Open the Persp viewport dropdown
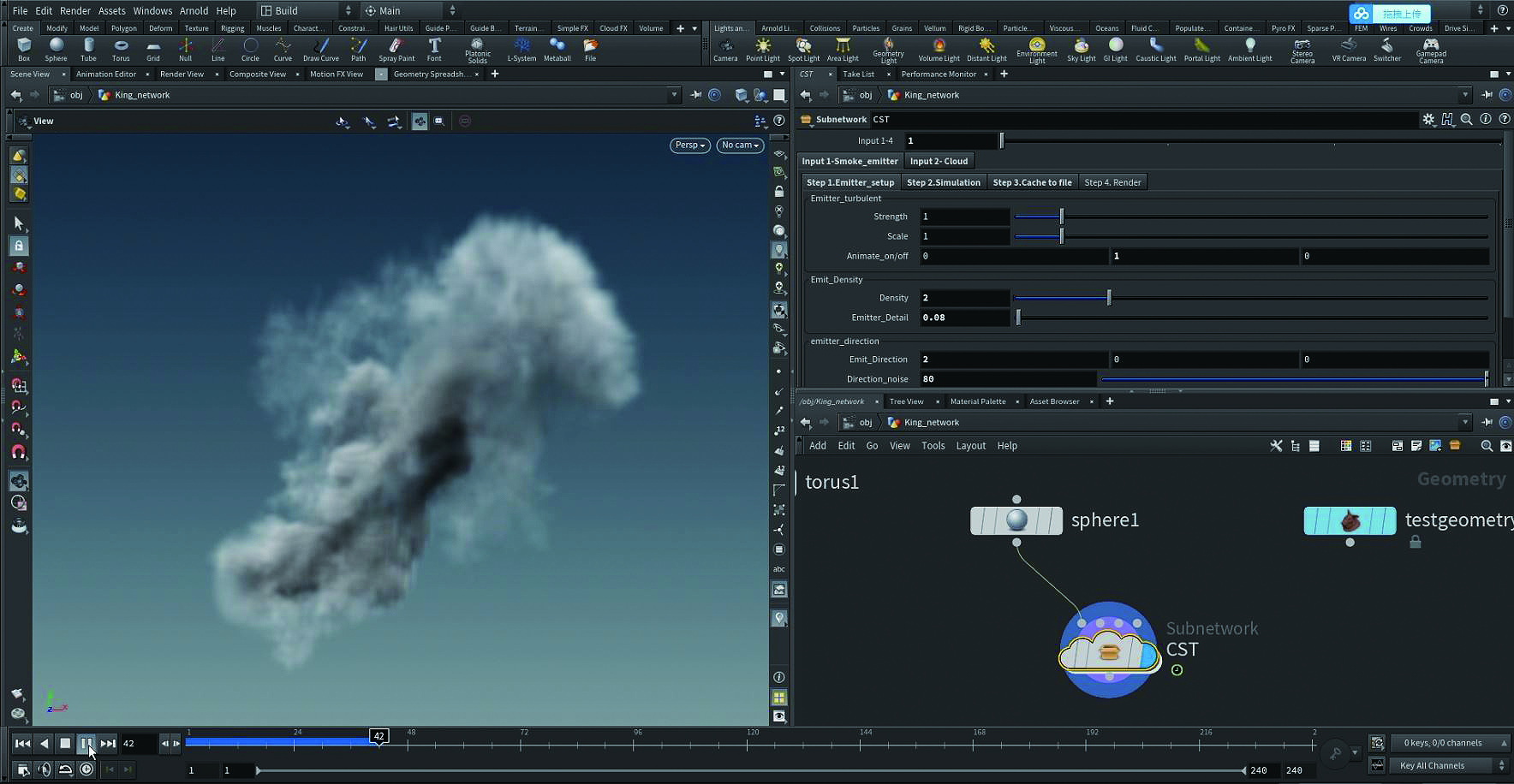1514x784 pixels. (x=689, y=146)
